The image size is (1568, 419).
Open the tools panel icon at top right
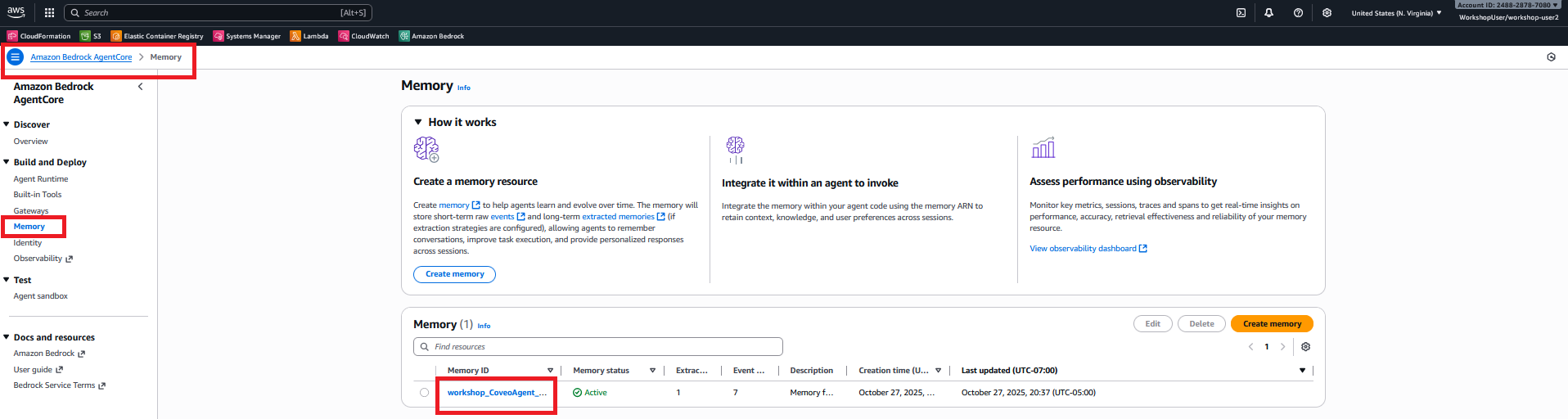[x=1551, y=57]
